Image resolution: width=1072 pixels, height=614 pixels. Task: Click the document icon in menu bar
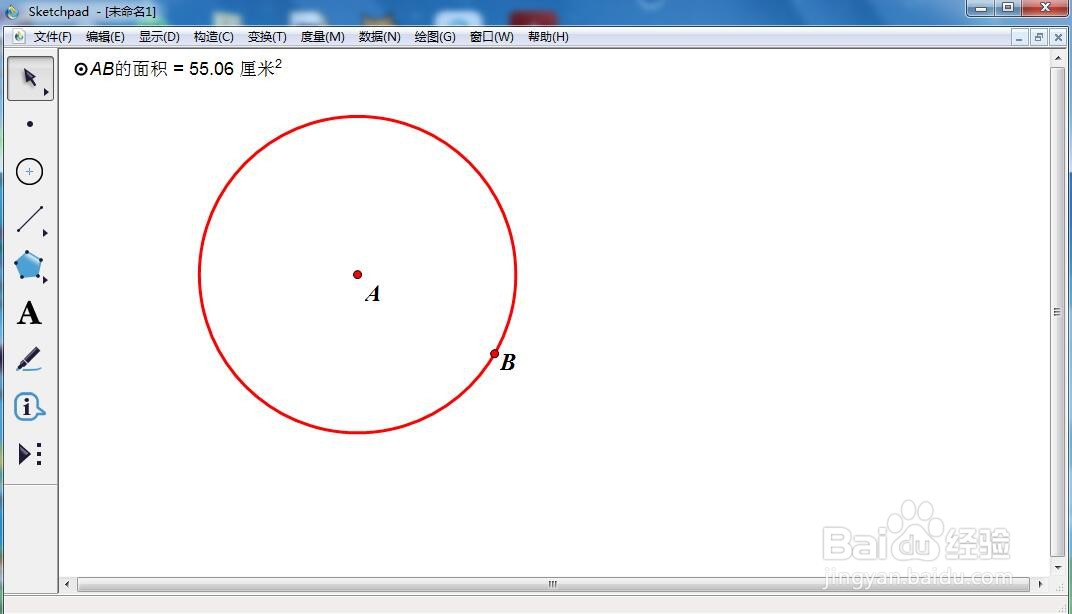(x=19, y=37)
